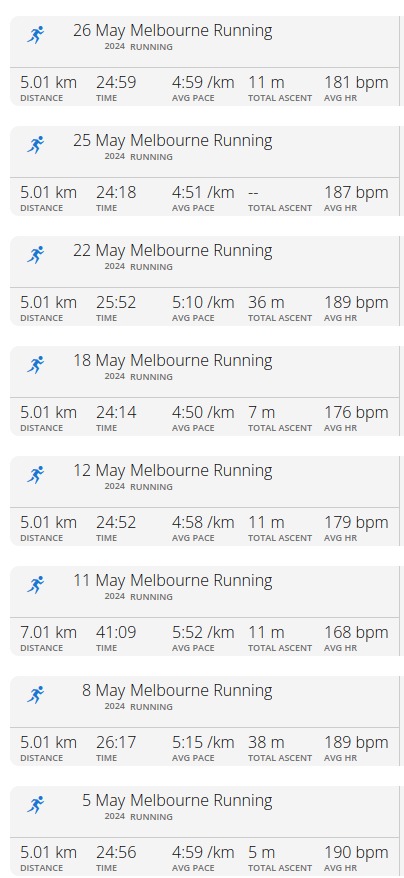
Task: Click the running icon for 18 May activity
Action: [35, 365]
